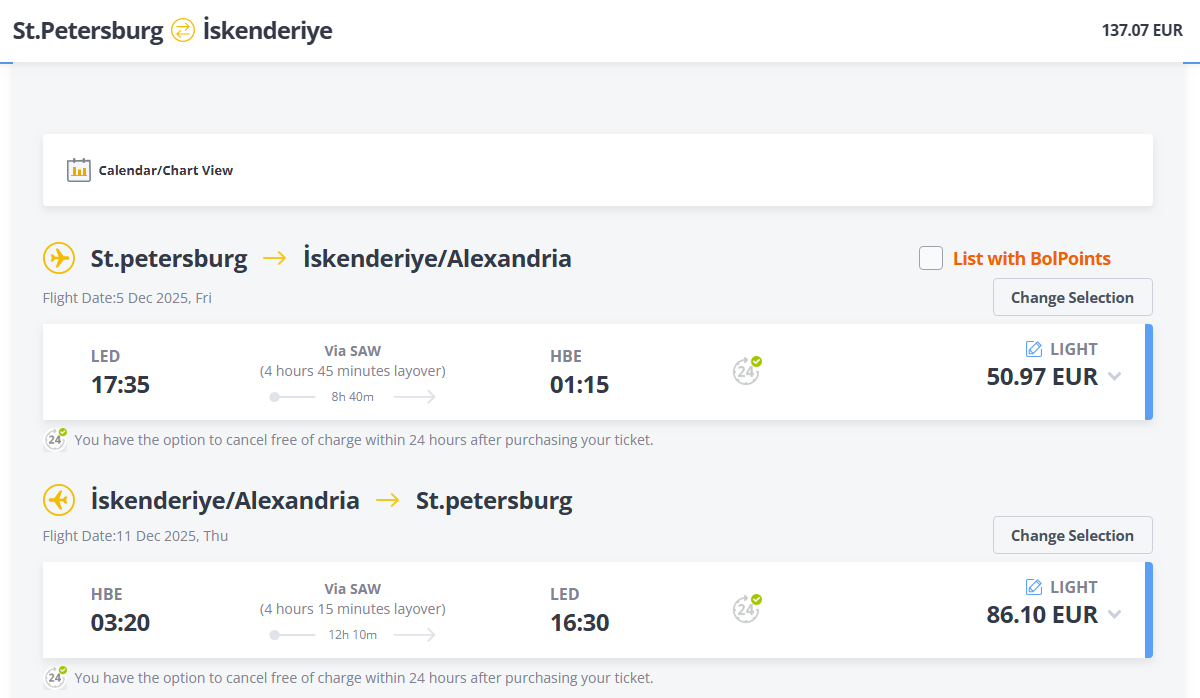Click the List with BolPoints label
The image size is (1200, 698).
coord(1031,259)
